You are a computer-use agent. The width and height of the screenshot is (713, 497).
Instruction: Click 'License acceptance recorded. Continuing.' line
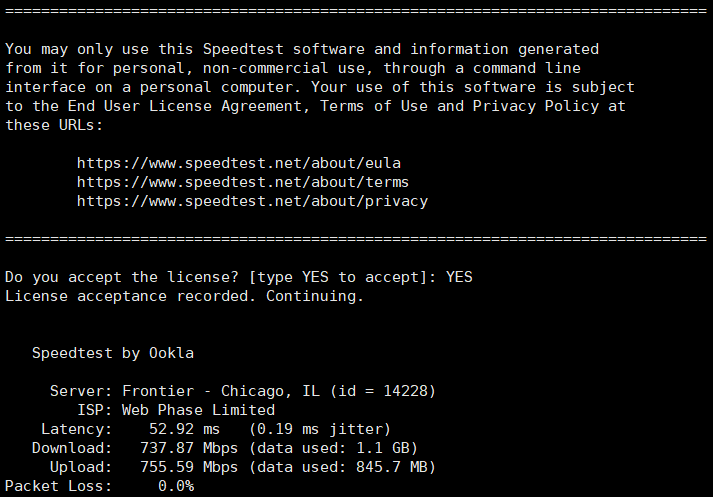[x=185, y=296]
